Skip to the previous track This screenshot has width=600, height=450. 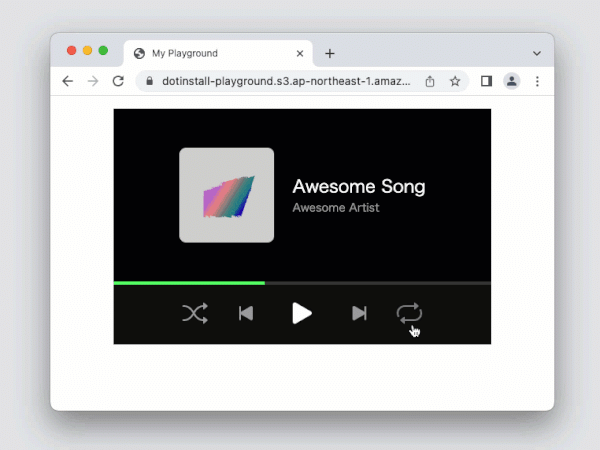[246, 313]
